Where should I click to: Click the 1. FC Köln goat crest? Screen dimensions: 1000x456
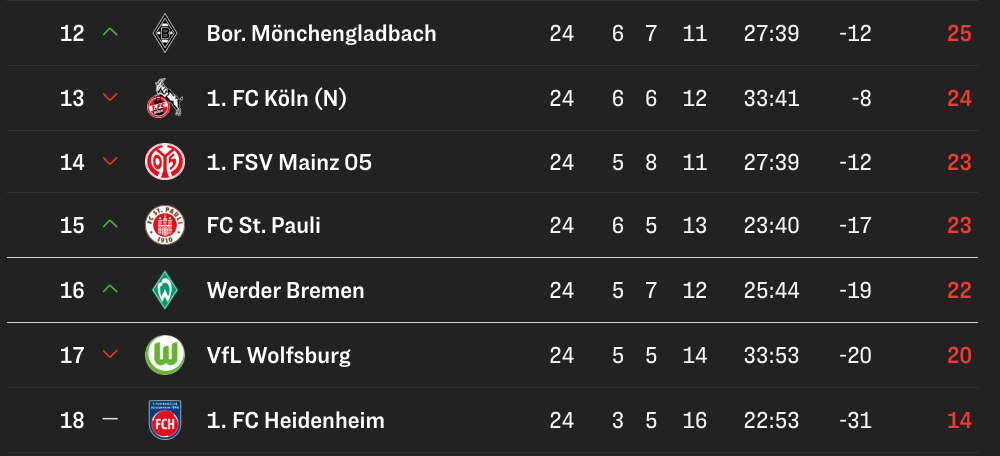pos(164,98)
